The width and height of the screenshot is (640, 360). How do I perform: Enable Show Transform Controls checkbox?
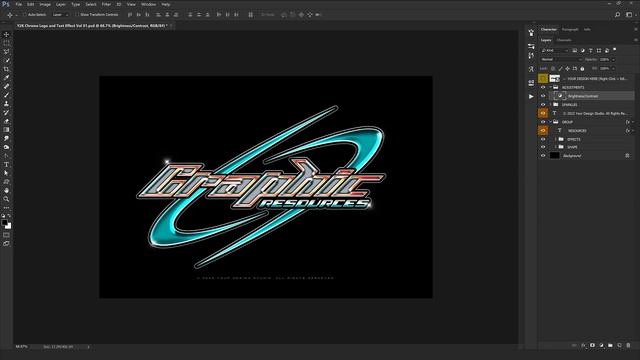pyautogui.click(x=77, y=15)
